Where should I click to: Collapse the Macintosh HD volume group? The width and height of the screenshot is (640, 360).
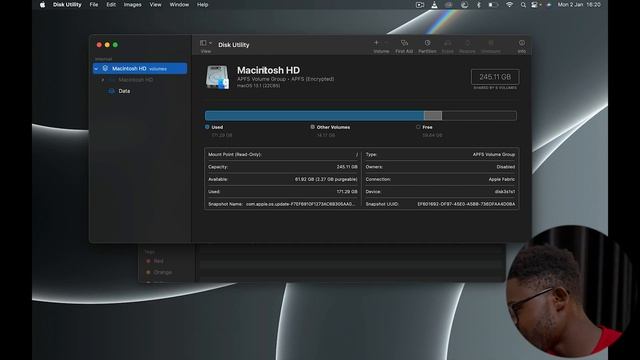(96, 69)
